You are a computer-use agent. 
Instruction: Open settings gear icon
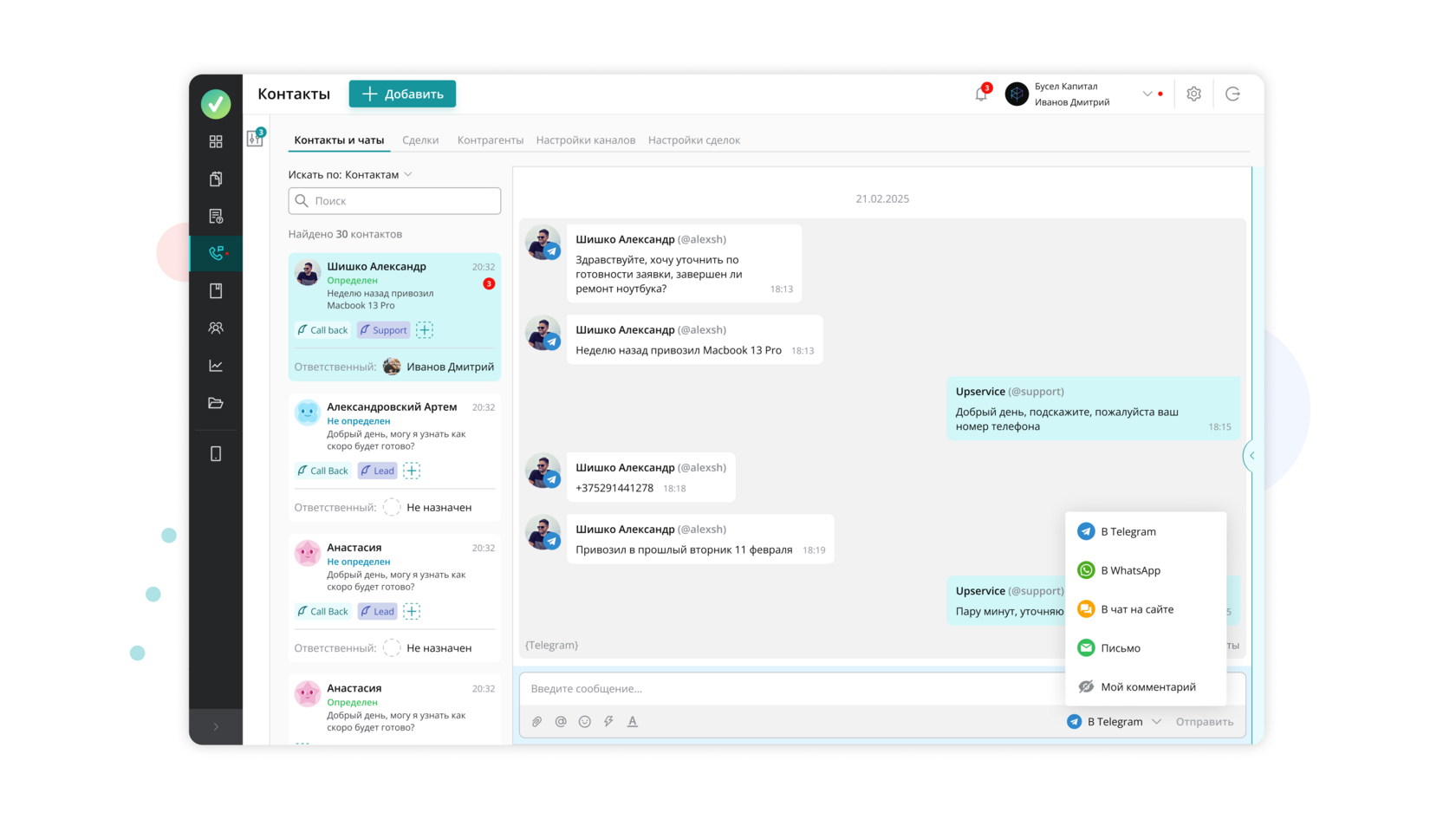pos(1193,94)
